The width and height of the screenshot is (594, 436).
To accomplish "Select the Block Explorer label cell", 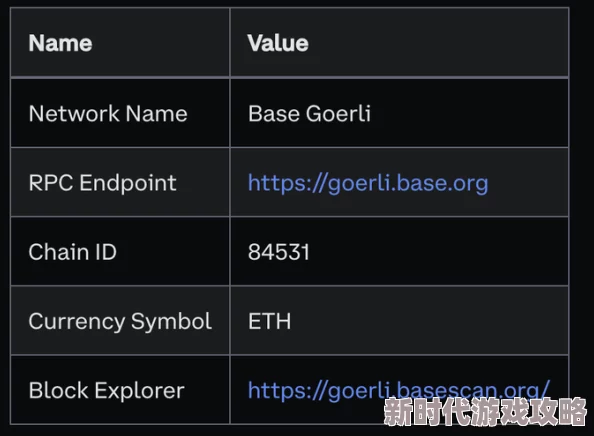I will click(x=120, y=390).
